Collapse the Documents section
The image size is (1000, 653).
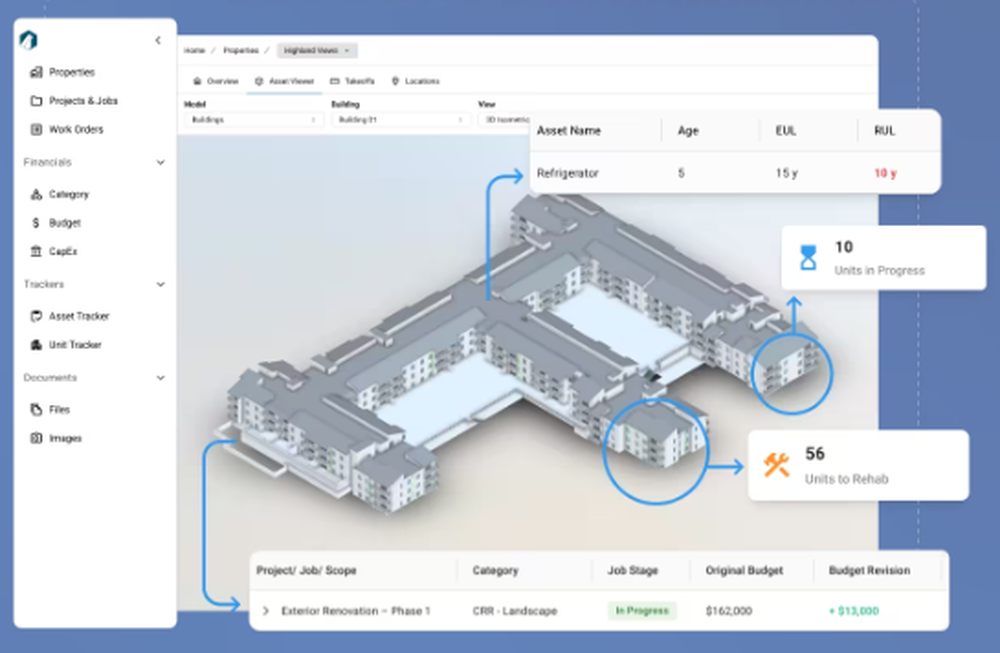click(x=160, y=378)
